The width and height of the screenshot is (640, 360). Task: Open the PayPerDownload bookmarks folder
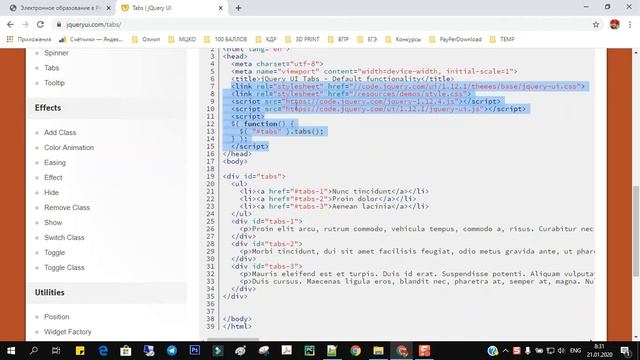(x=456, y=39)
